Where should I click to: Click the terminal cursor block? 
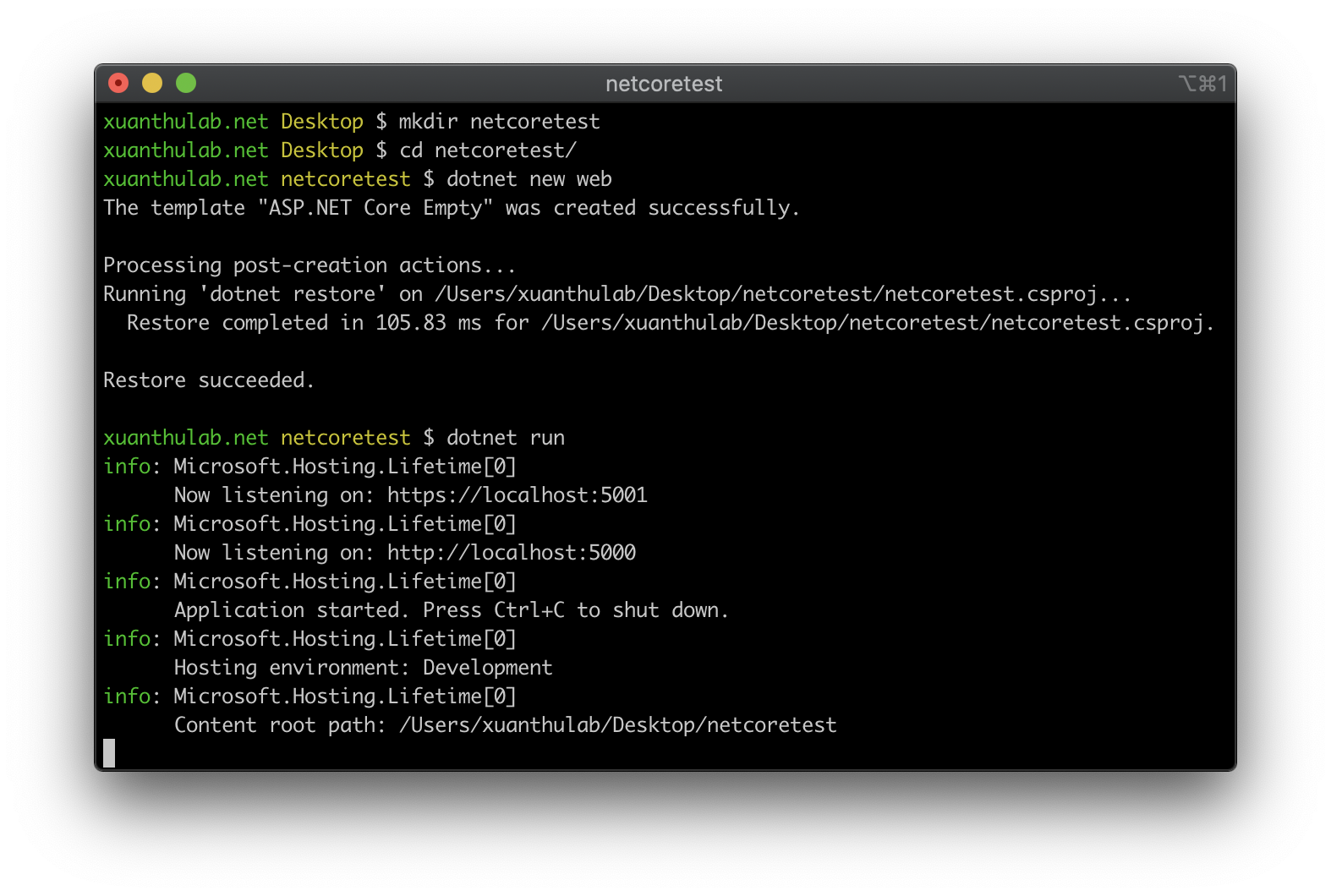109,753
